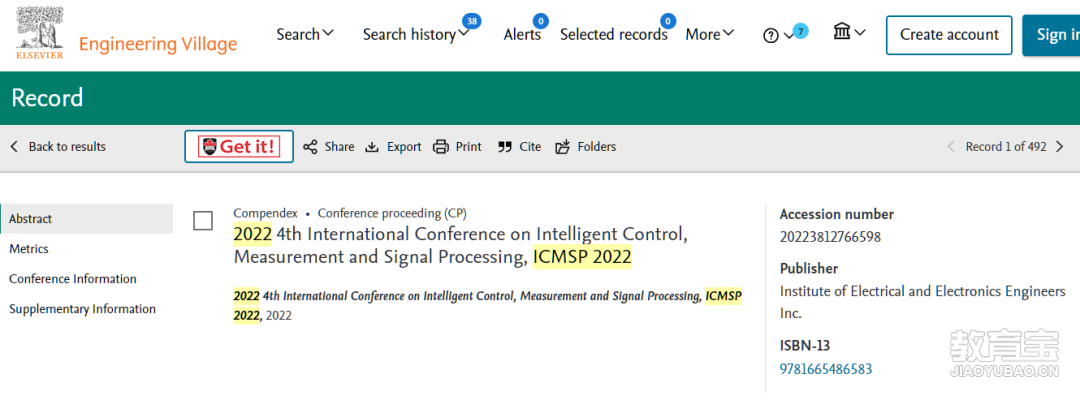Open the help question mark icon
1080x400 pixels.
(x=771, y=36)
